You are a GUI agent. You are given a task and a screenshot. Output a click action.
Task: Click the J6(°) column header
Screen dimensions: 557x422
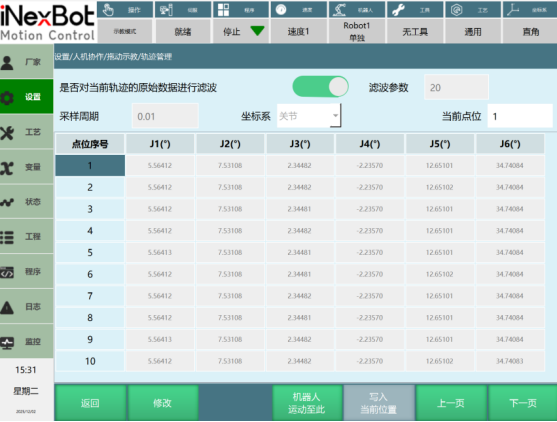point(510,144)
